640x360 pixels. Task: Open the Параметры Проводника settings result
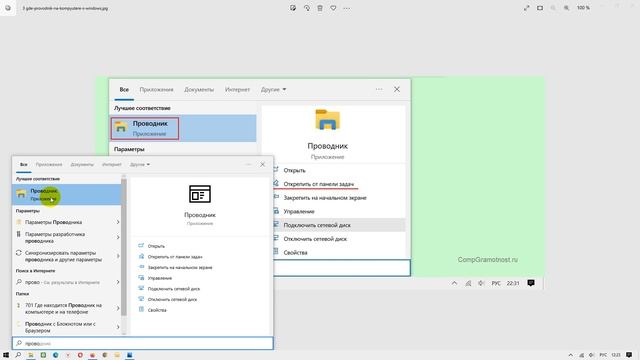pyautogui.click(x=53, y=222)
